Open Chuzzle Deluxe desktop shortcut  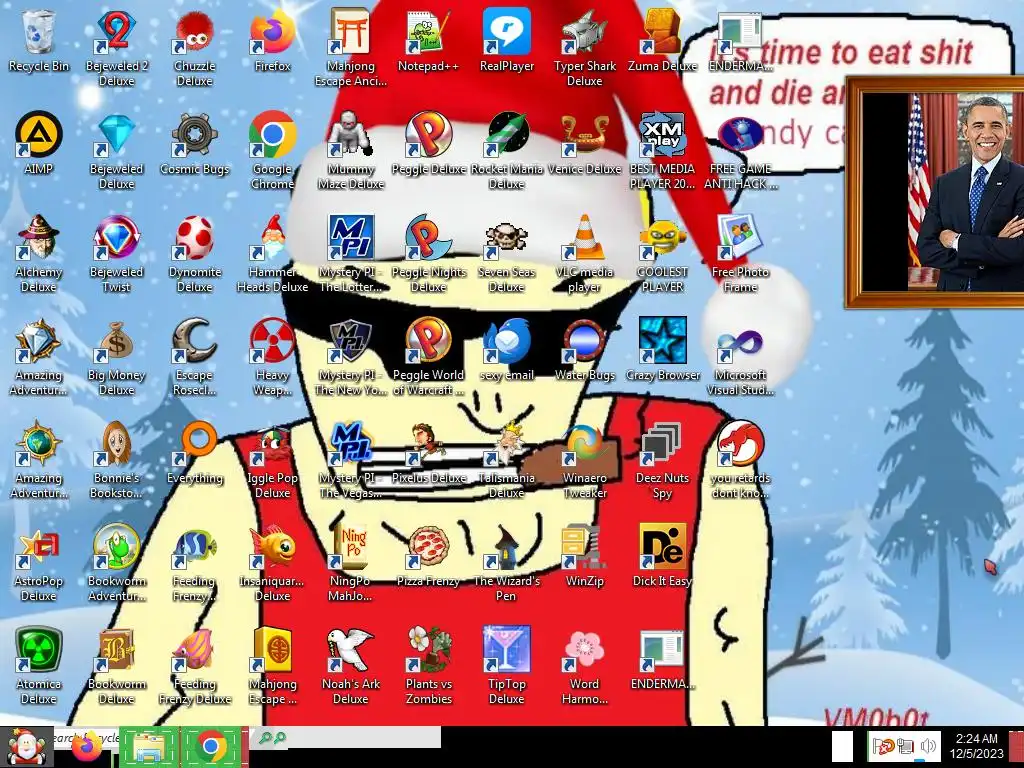point(195,48)
